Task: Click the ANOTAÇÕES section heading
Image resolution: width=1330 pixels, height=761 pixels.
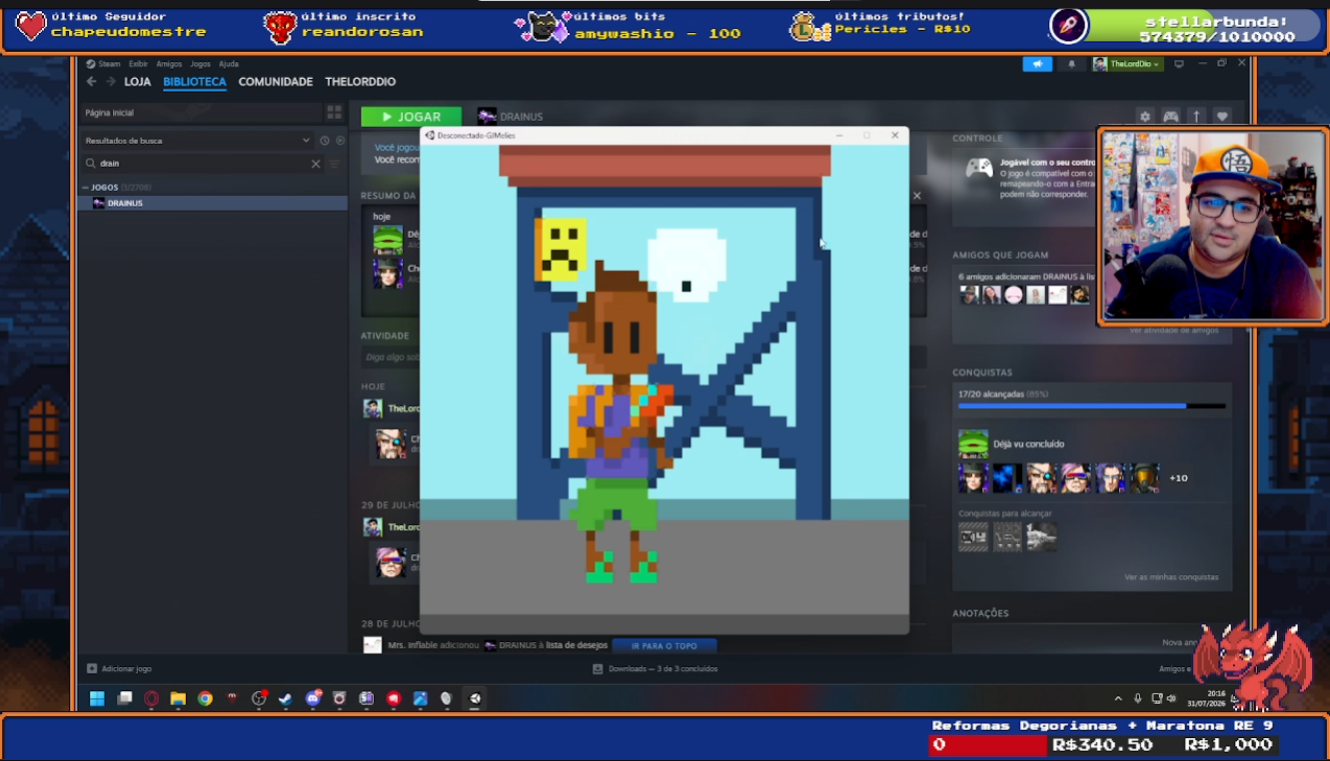Action: click(980, 613)
